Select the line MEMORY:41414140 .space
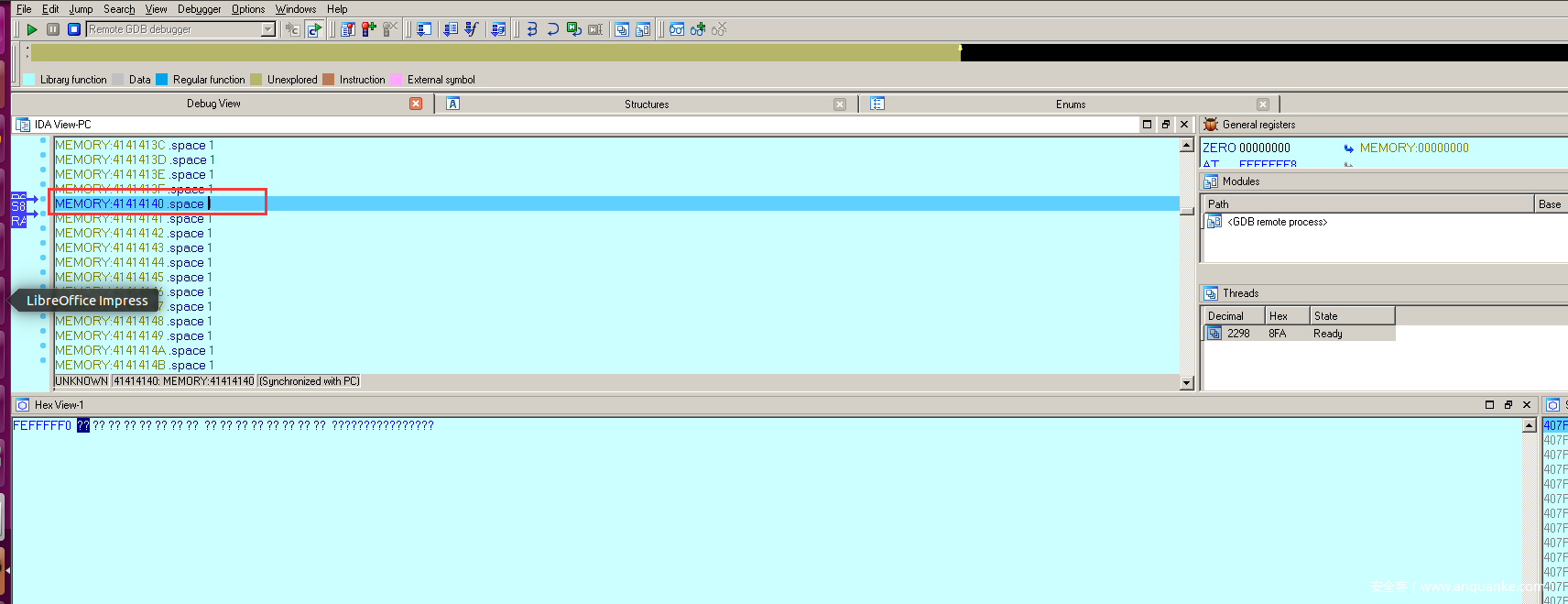Image resolution: width=1568 pixels, height=604 pixels. pyautogui.click(x=616, y=203)
